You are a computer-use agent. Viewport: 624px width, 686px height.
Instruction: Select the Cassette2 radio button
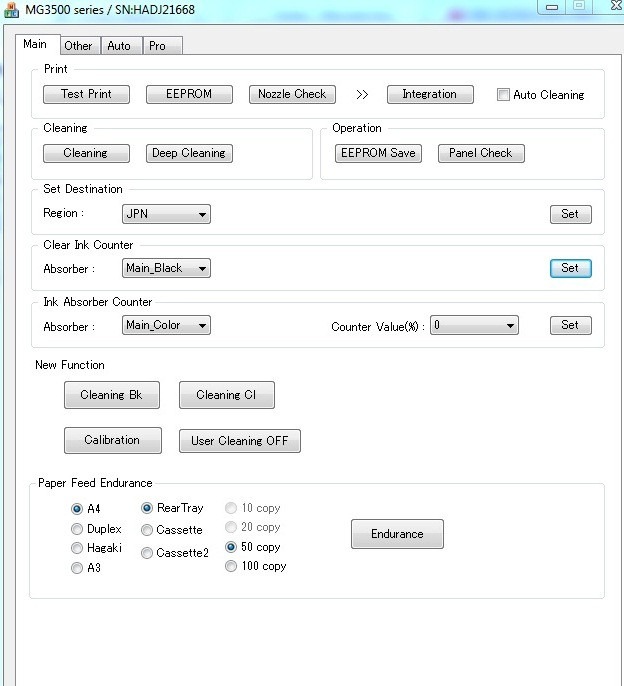[x=147, y=553]
